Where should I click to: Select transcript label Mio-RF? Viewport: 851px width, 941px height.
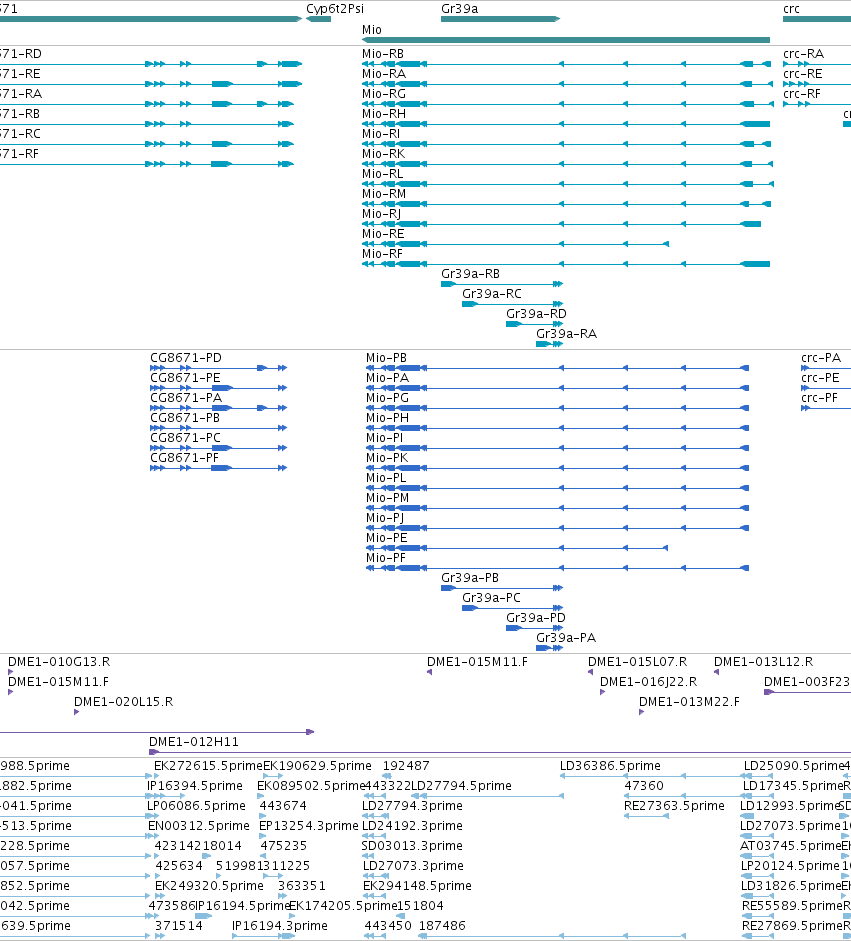click(x=382, y=254)
